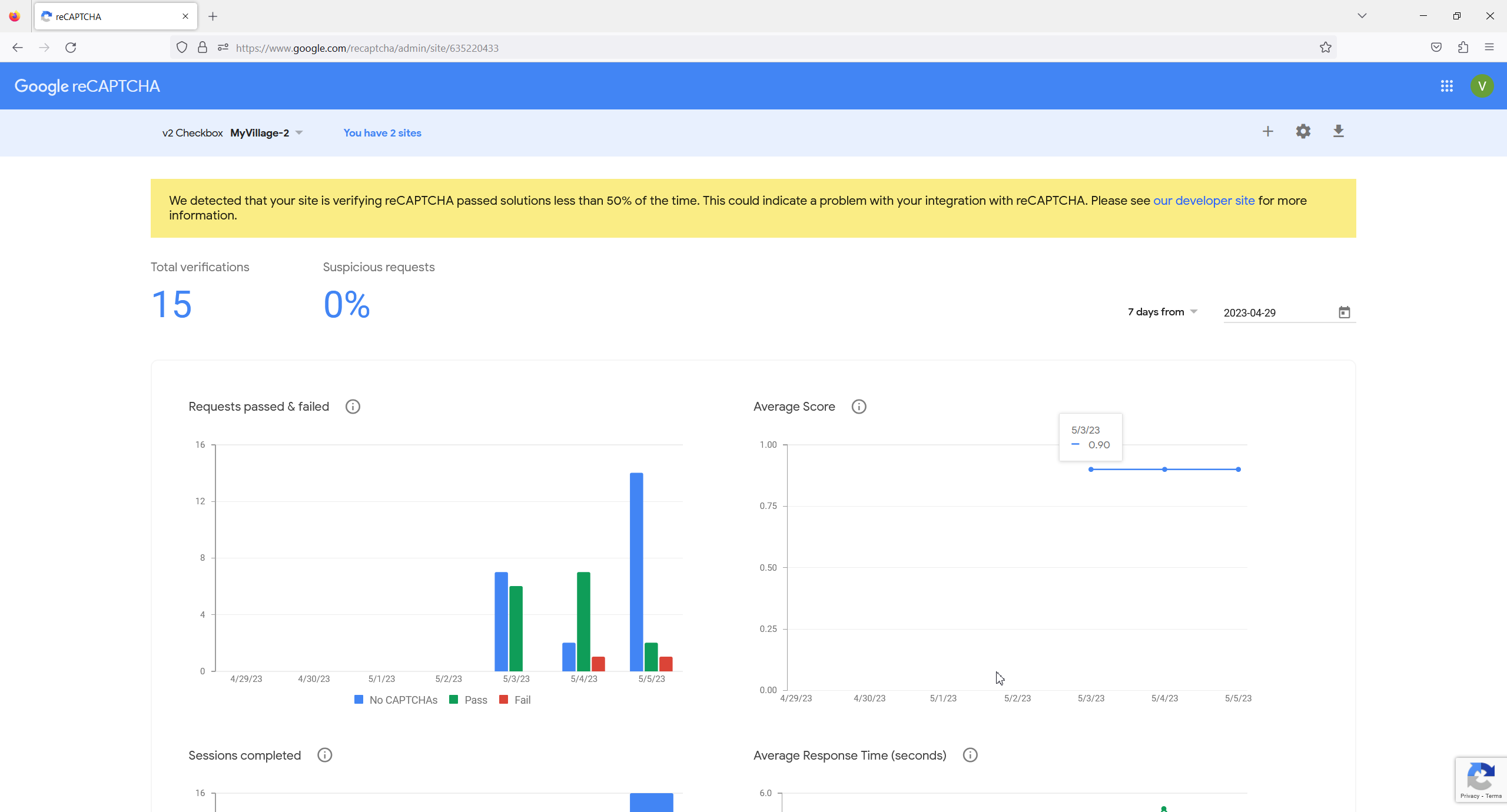This screenshot has height=812, width=1507.
Task: Switch to the reCAPTCHA browser tab
Action: click(x=112, y=16)
